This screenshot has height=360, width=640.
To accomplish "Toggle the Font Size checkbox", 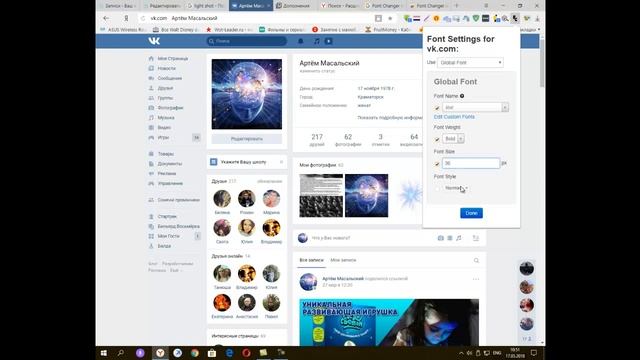I will 437,164.
